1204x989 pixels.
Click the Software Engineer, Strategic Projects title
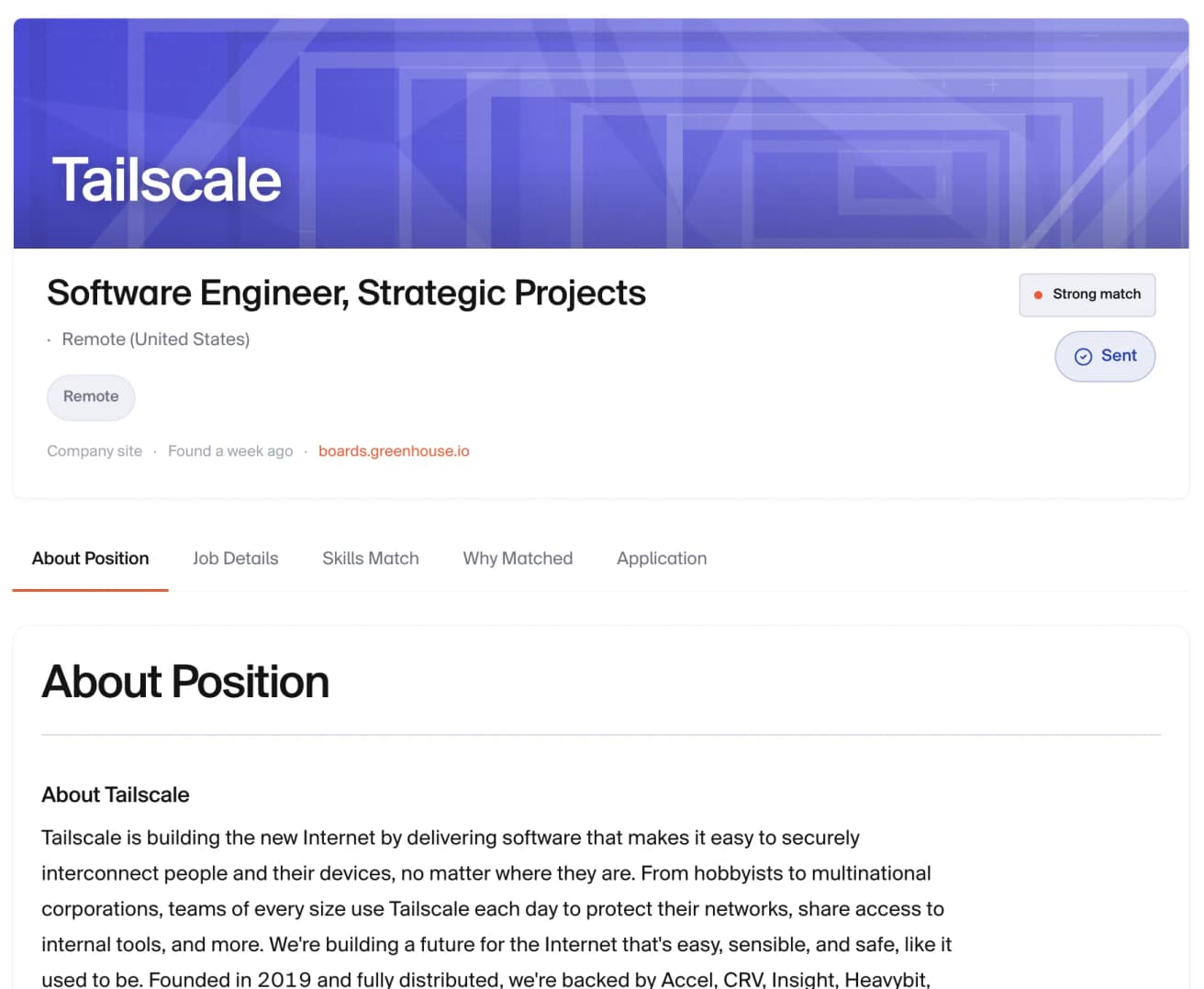(x=346, y=294)
